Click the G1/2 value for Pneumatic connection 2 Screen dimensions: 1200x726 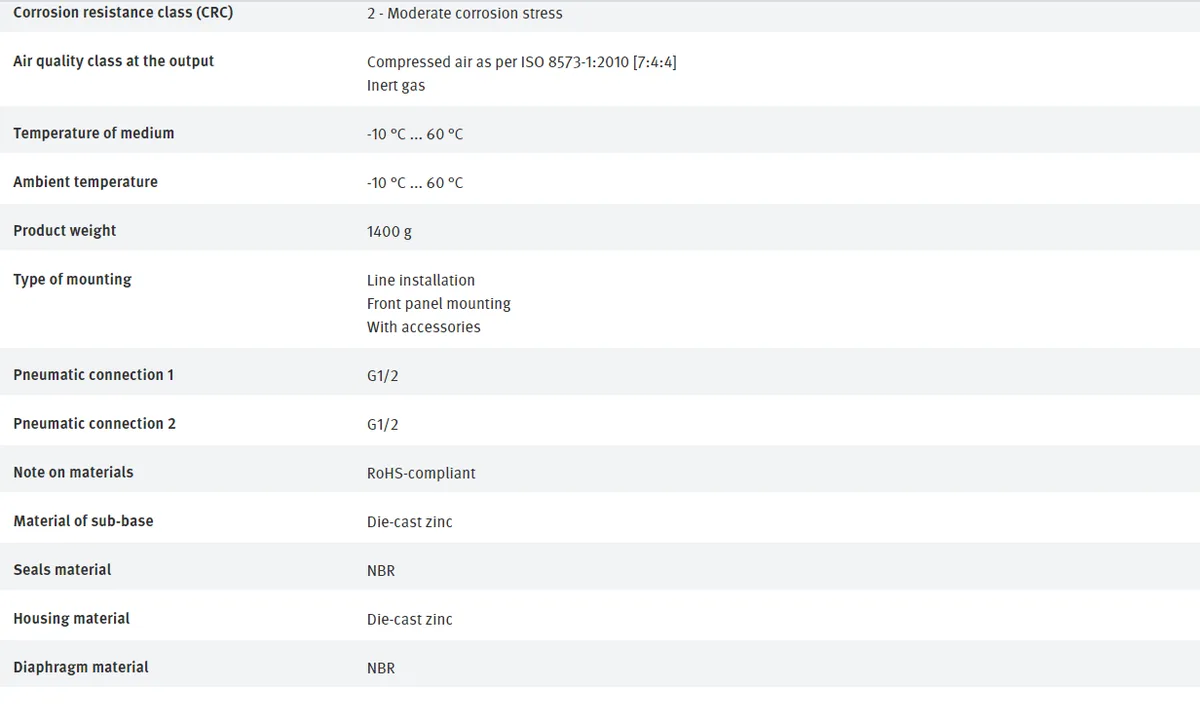click(383, 425)
